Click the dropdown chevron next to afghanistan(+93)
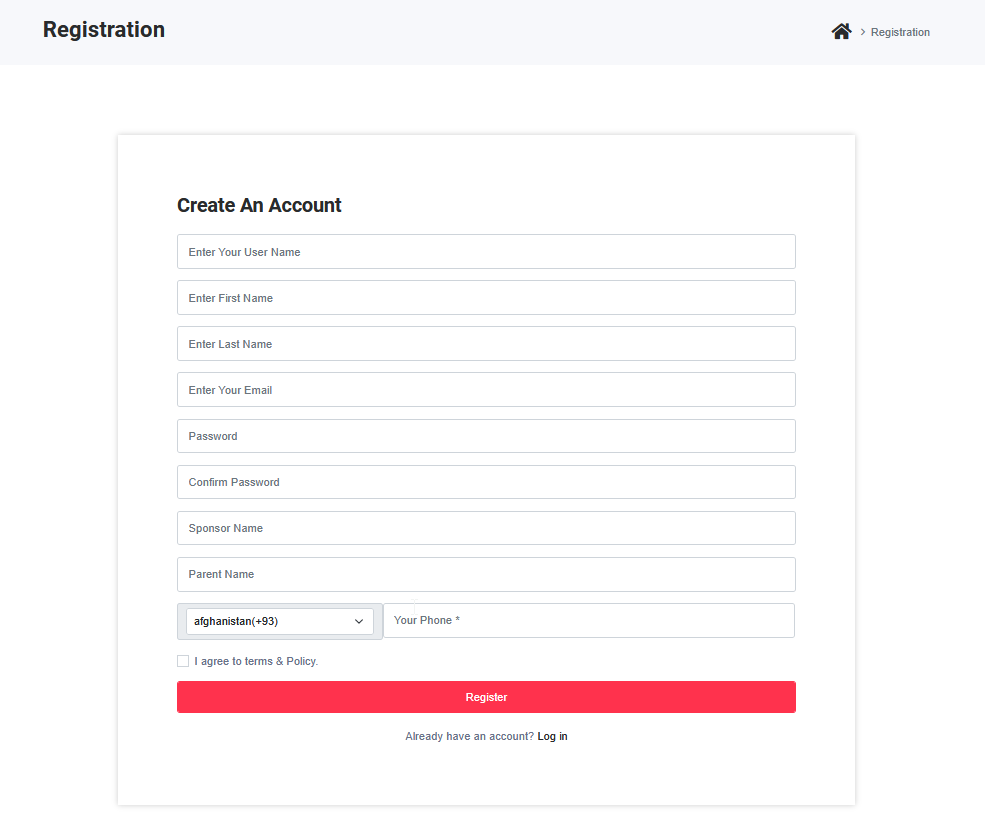 [358, 621]
